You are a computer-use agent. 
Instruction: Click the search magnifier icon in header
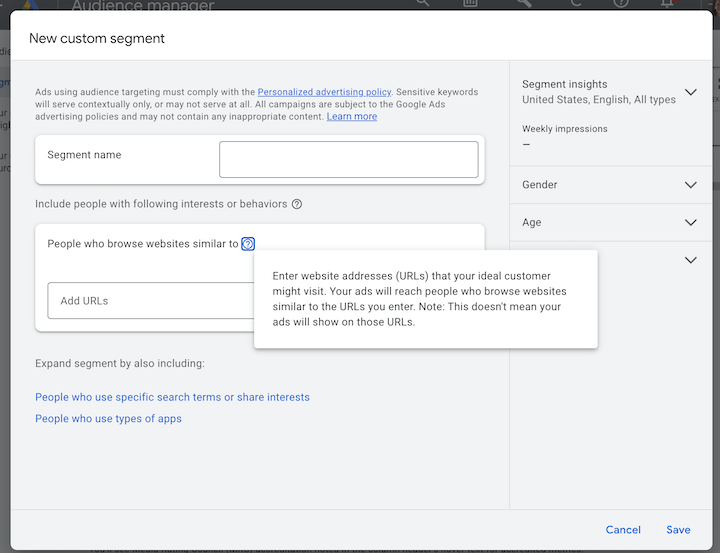tap(422, 4)
